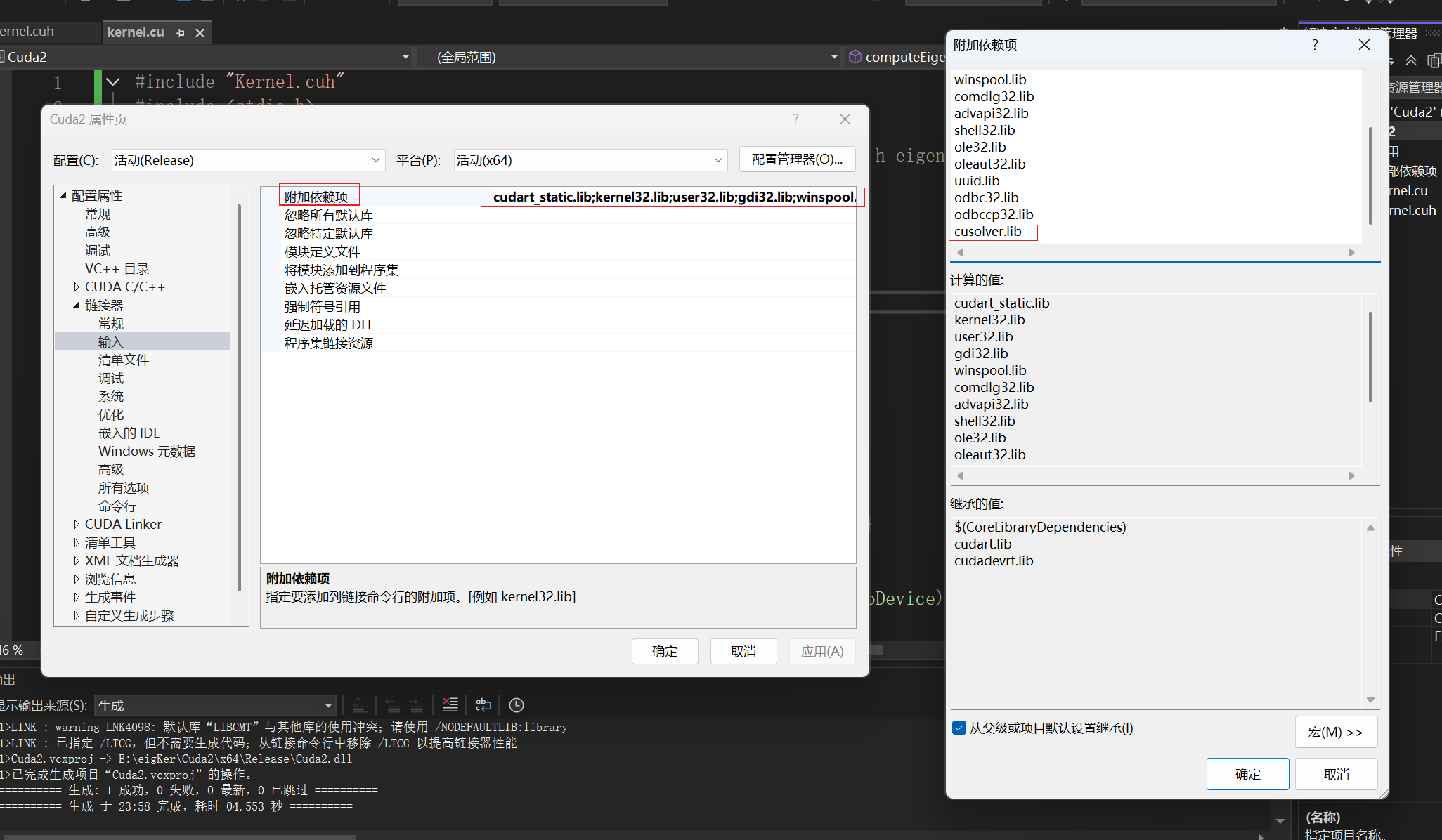Screen dimensions: 1442x840
Task: Click the 宏(M) >> button
Action: point(1335,732)
